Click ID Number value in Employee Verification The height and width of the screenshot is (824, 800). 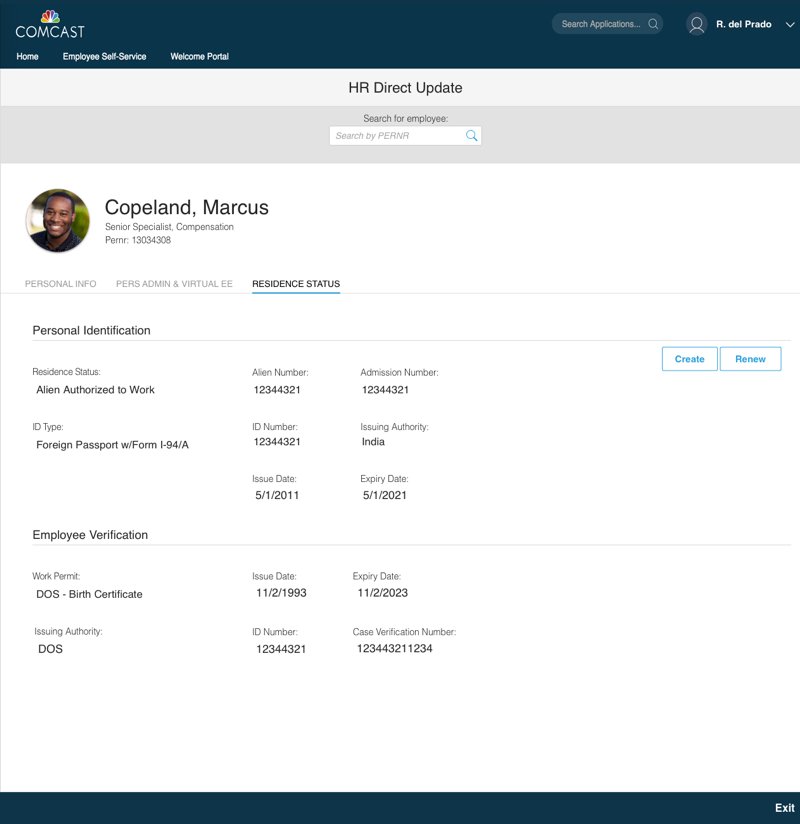point(281,649)
